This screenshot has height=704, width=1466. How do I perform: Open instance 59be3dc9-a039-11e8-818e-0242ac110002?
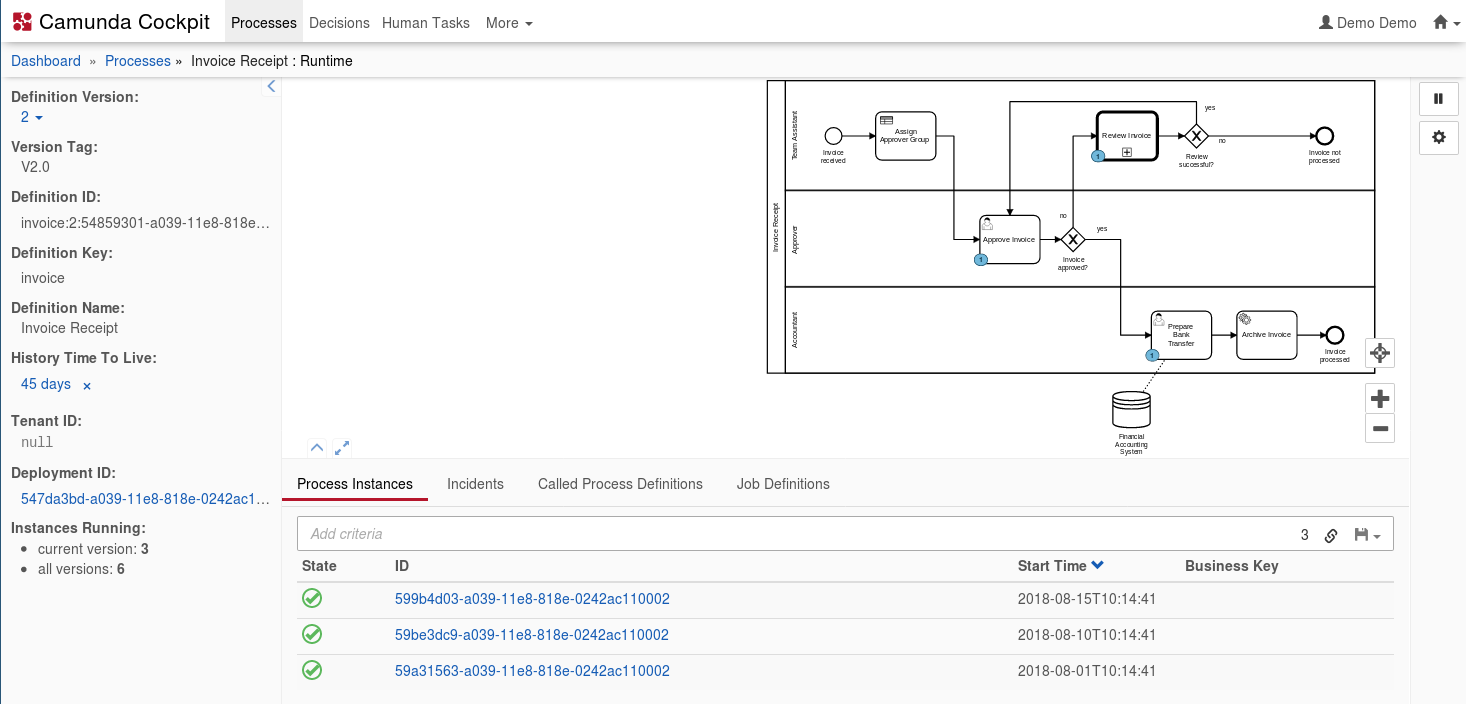[532, 635]
